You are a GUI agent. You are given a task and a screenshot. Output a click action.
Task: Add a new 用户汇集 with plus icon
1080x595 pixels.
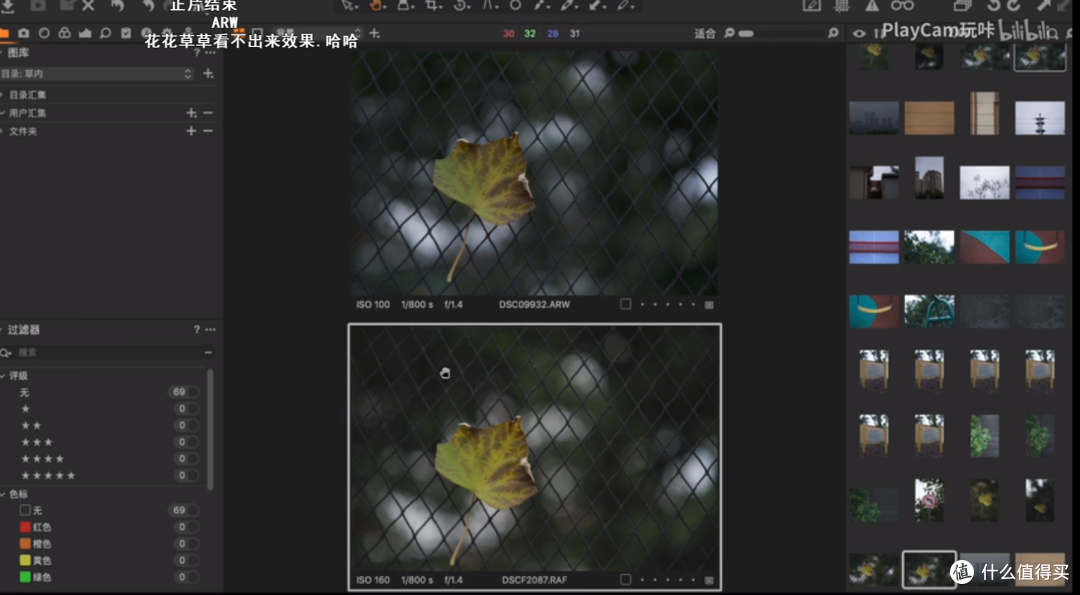pos(191,113)
